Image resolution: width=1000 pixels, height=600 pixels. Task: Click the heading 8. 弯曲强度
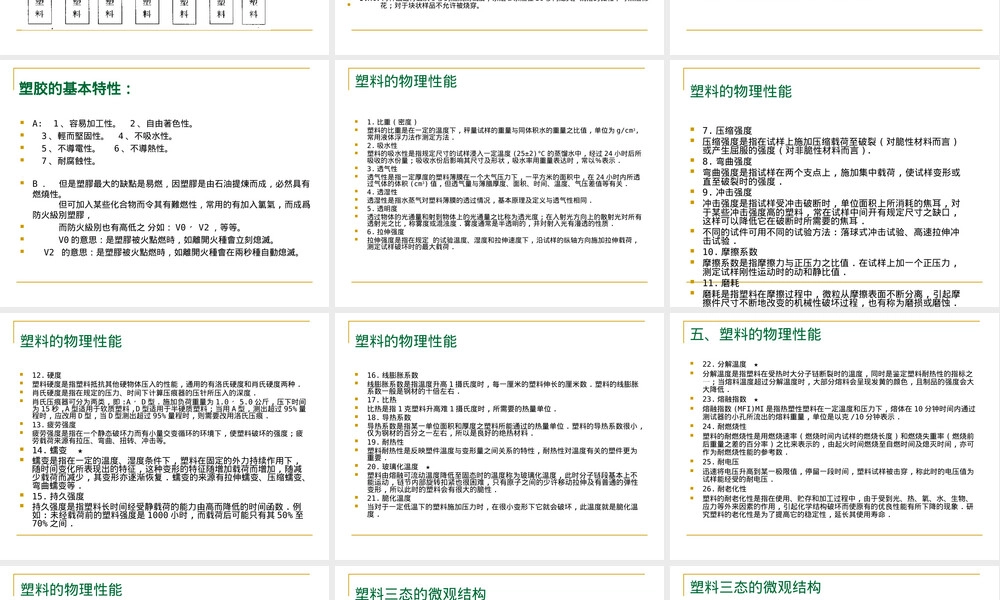click(727, 162)
